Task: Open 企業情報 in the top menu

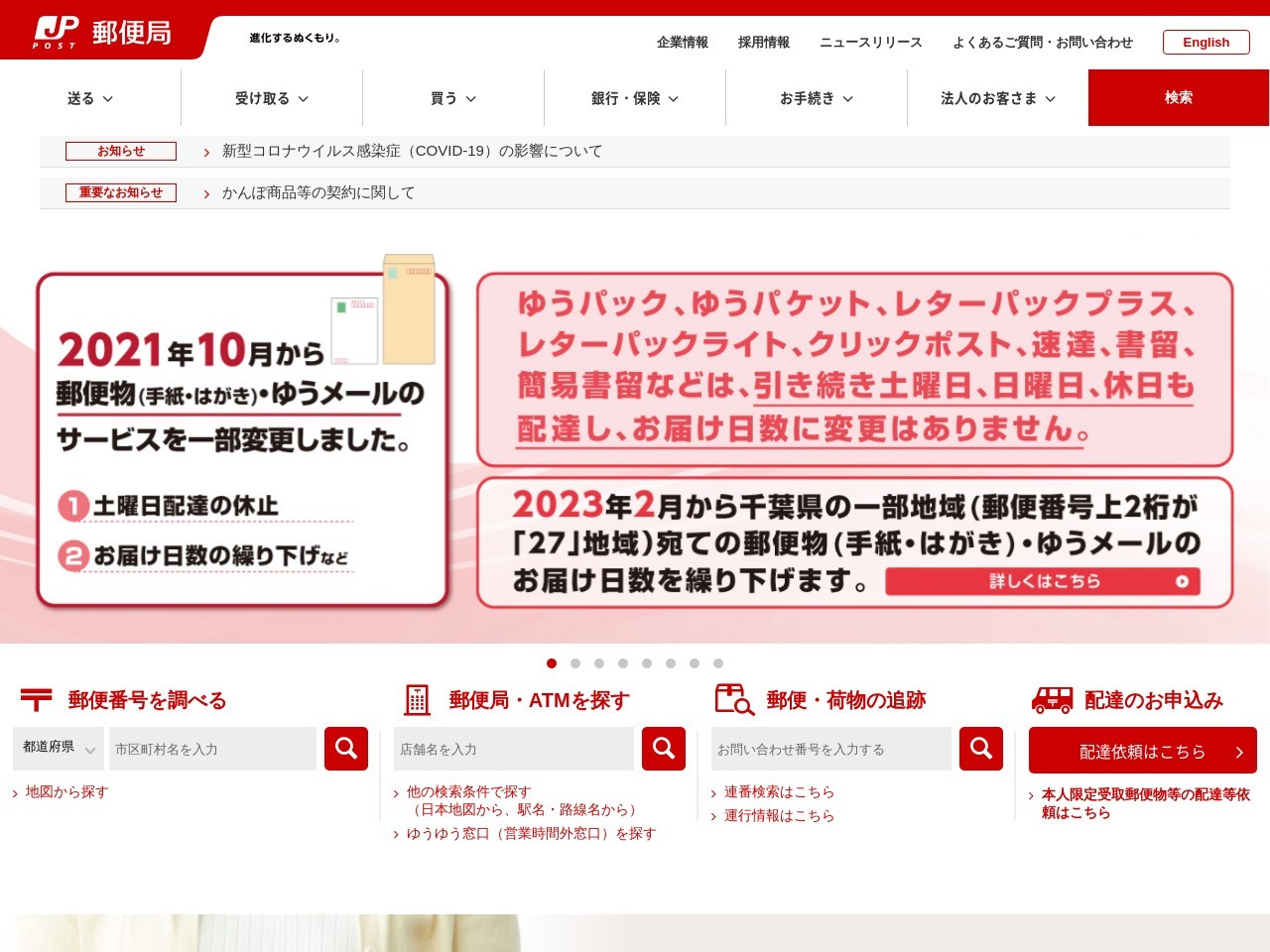Action: tap(683, 43)
